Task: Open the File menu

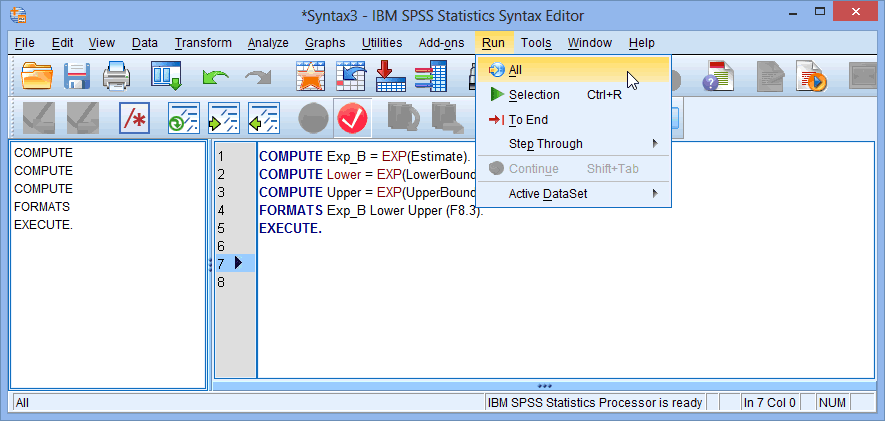Action: tap(25, 43)
